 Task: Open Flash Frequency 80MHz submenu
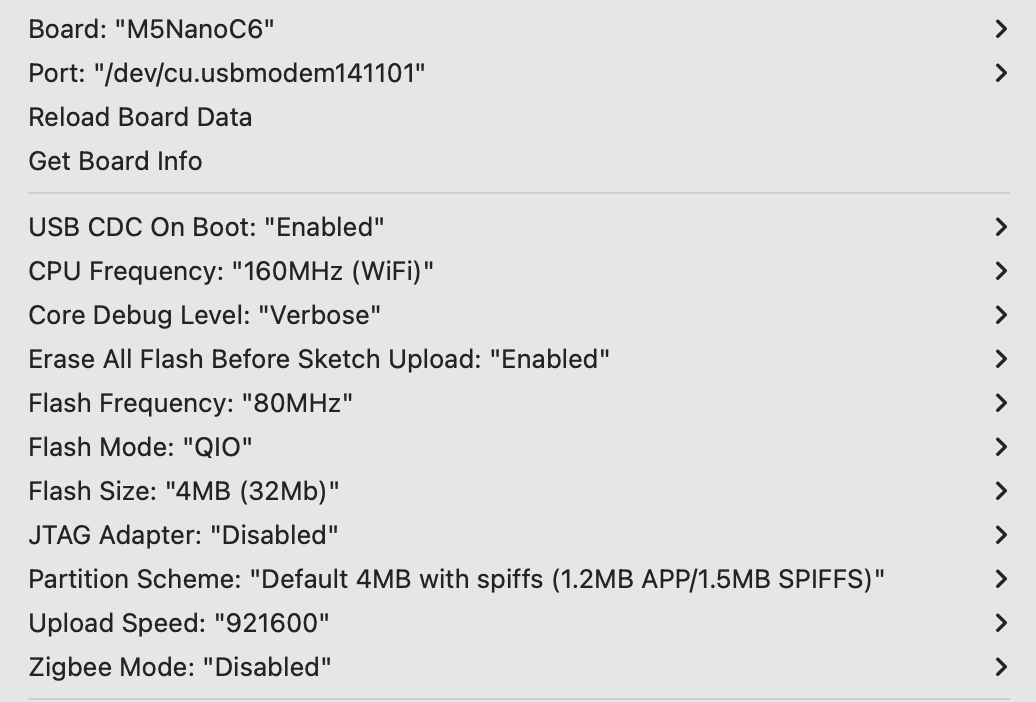[x=191, y=403]
